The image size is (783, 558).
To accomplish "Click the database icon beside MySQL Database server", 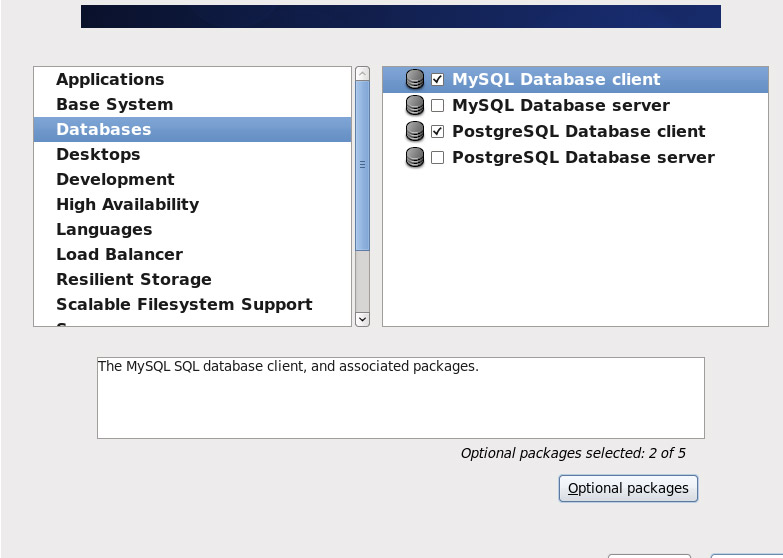I will coord(414,105).
